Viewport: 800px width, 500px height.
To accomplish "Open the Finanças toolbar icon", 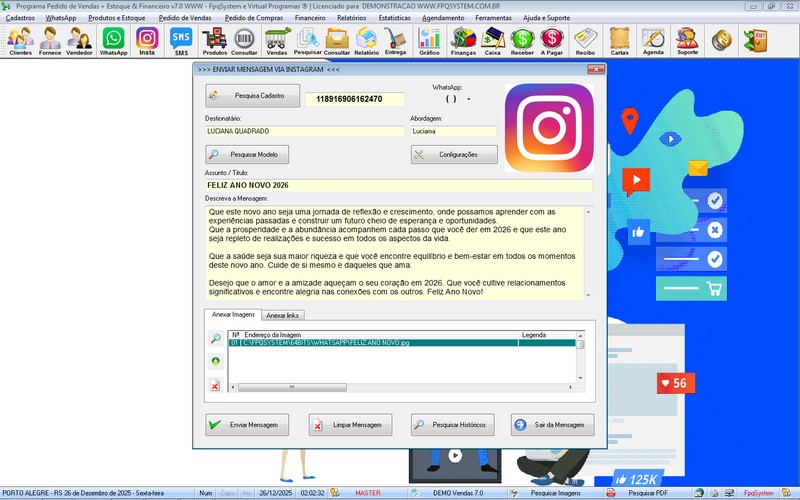I will [x=463, y=41].
